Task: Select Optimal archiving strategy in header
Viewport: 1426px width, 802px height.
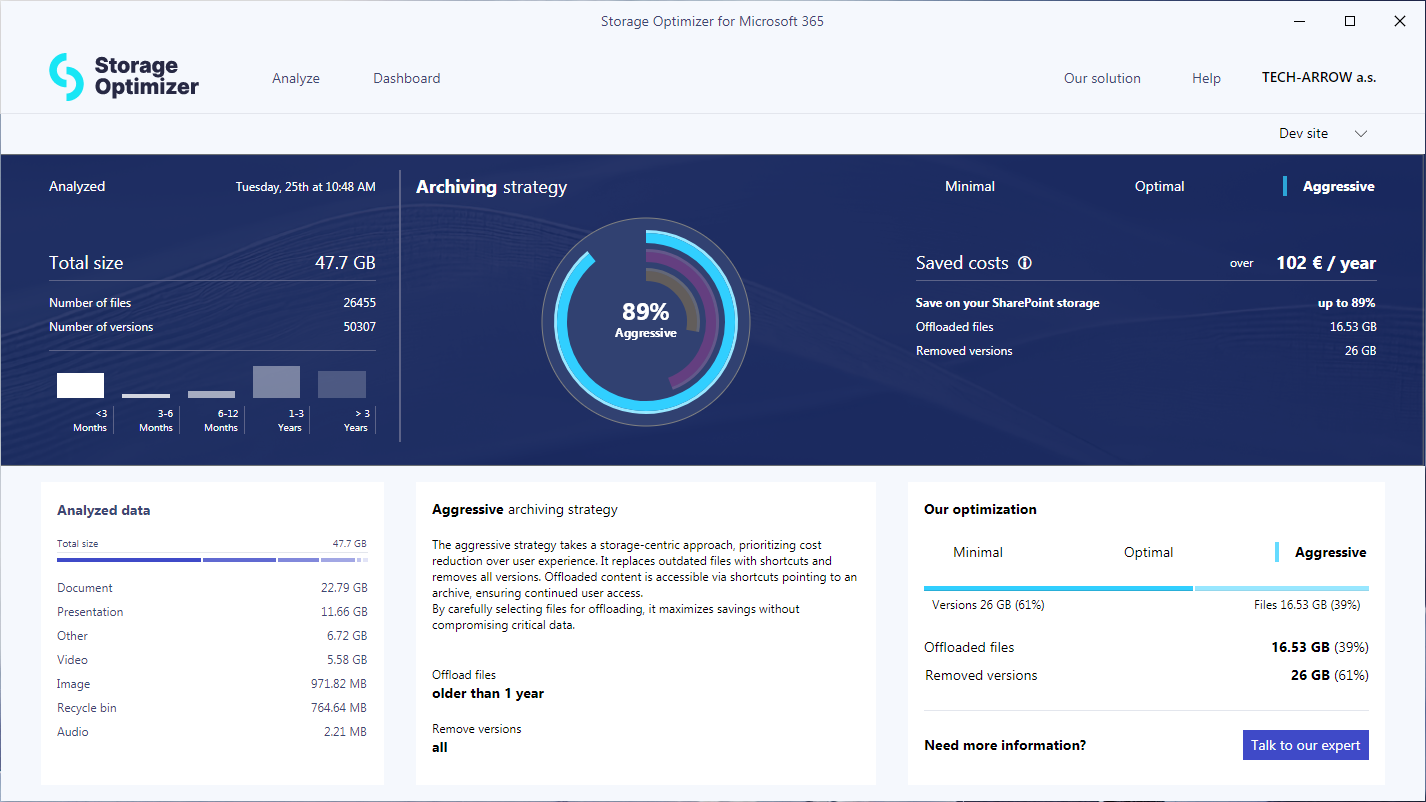Action: click(1159, 186)
